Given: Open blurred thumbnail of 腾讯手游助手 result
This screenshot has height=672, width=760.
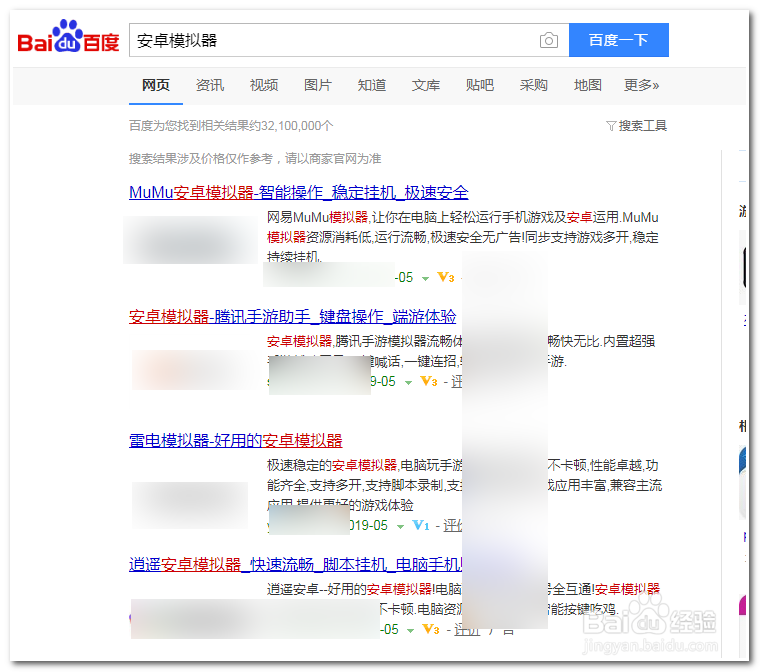Looking at the screenshot, I should coord(196,370).
